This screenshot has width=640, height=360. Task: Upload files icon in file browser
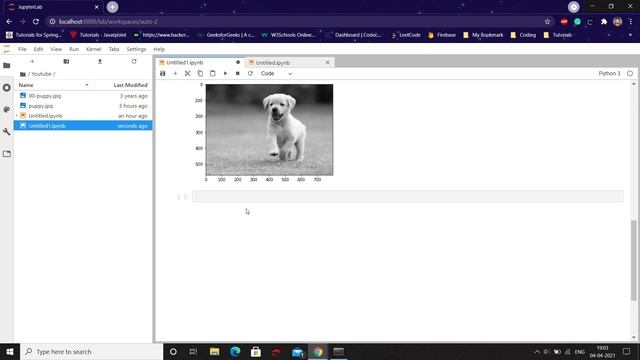click(100, 61)
